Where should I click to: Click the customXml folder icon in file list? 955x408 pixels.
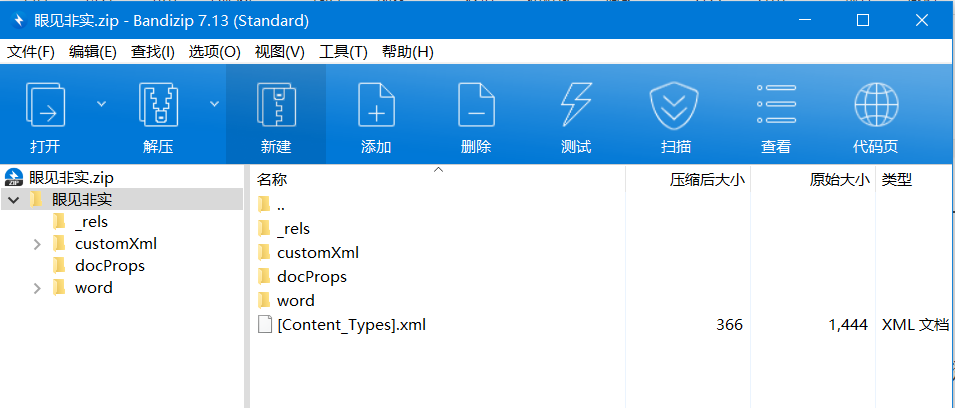coord(264,252)
